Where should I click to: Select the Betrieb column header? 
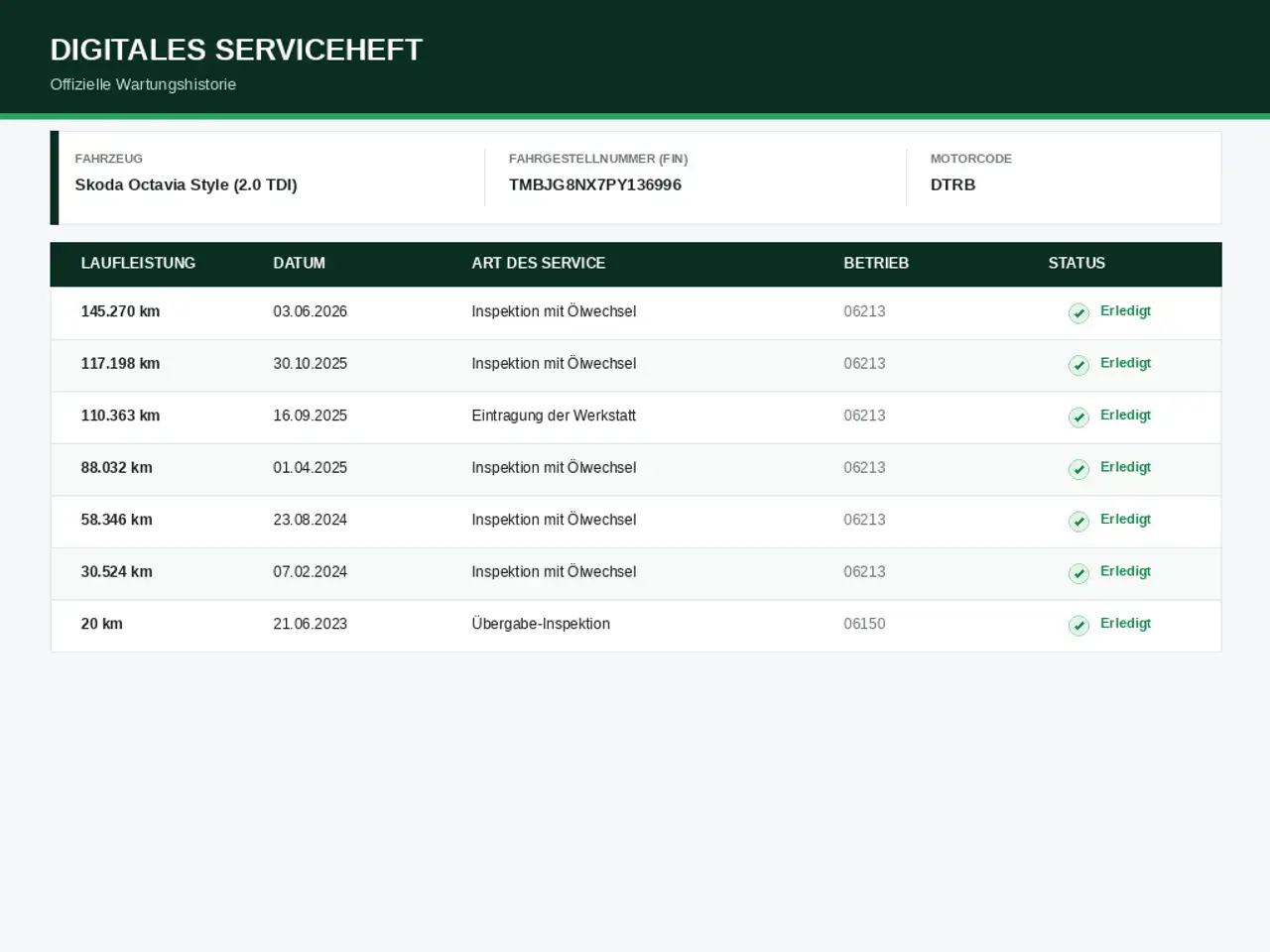coord(876,263)
